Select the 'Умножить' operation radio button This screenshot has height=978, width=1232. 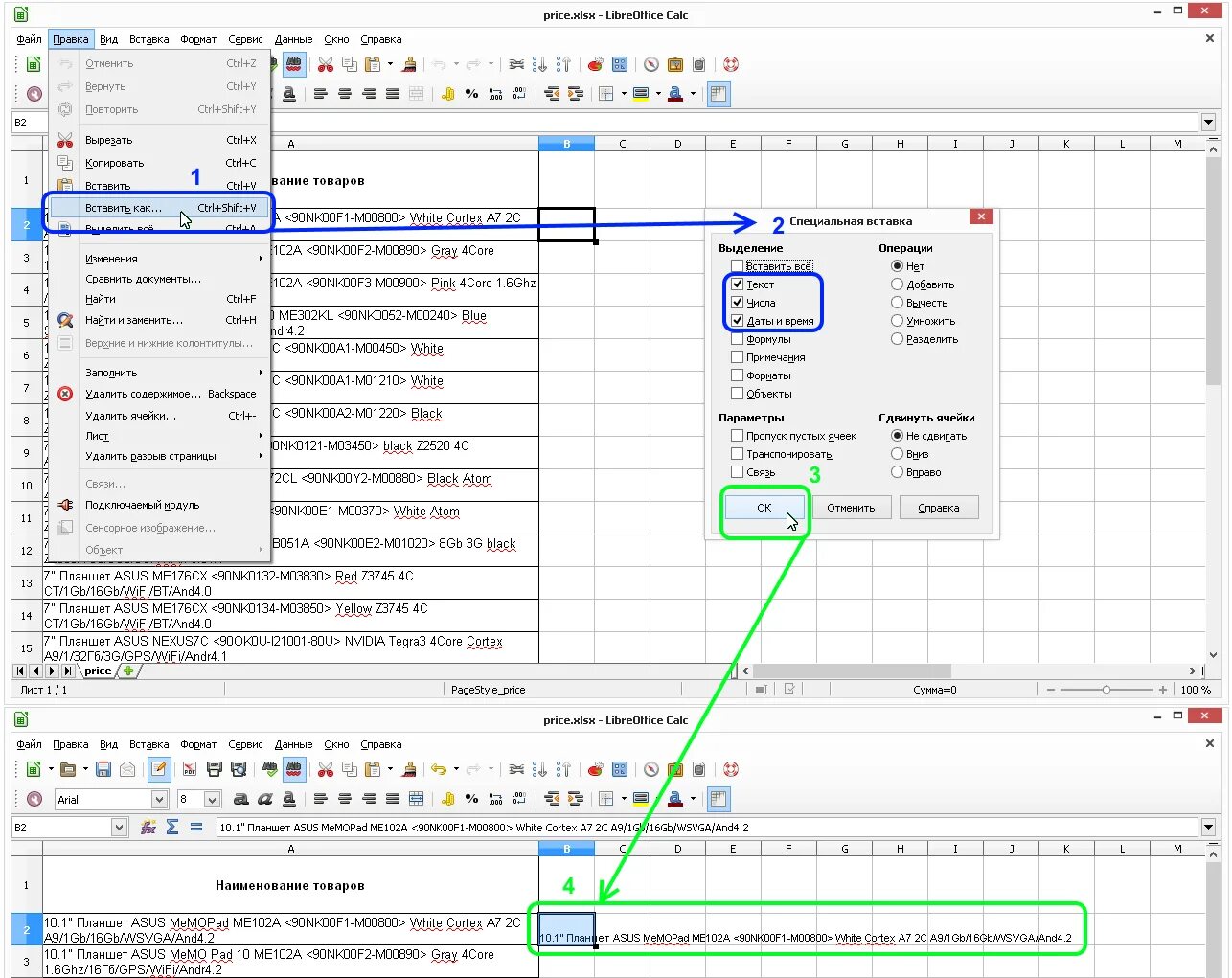point(897,321)
